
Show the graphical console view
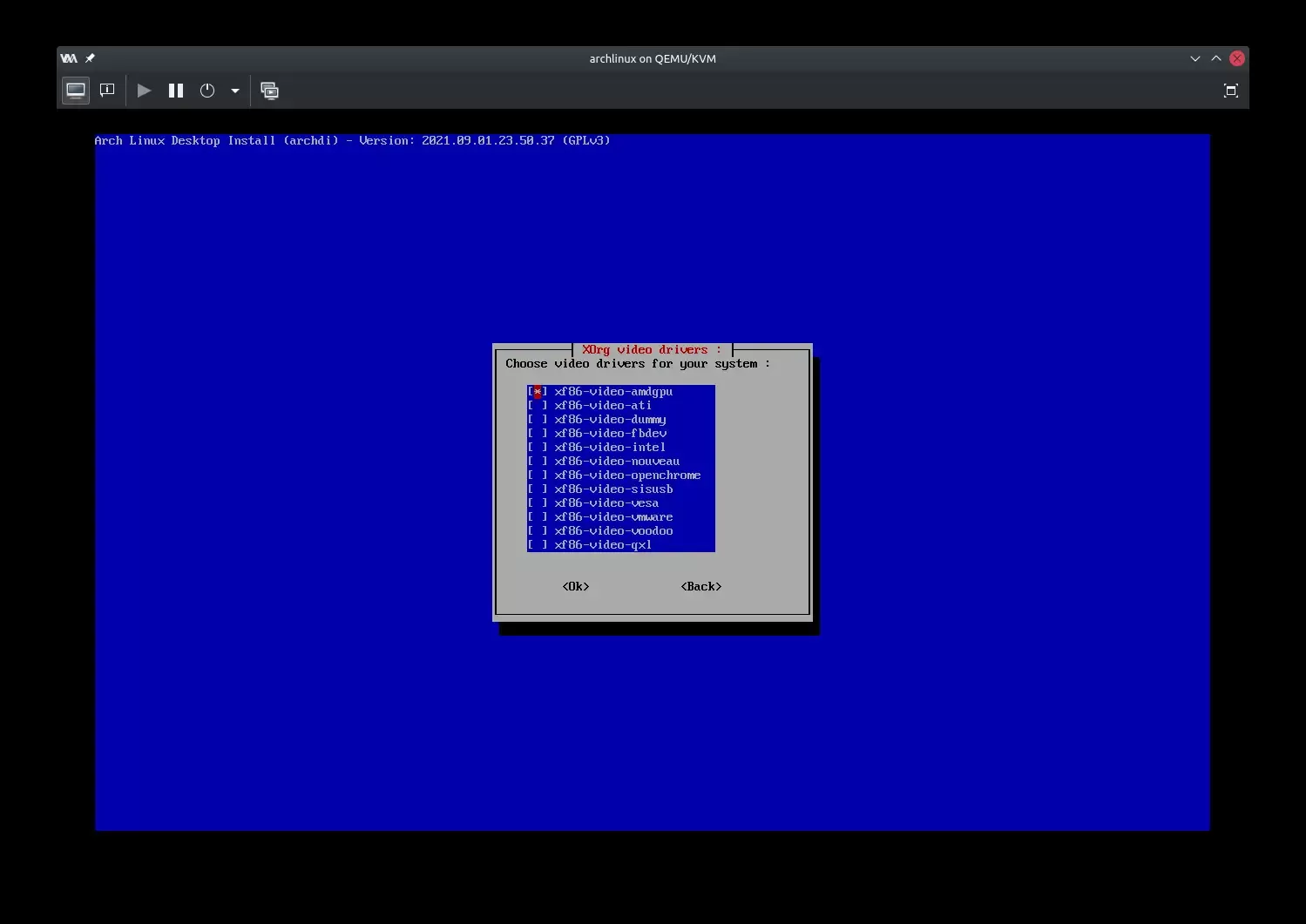pyautogui.click(x=76, y=91)
